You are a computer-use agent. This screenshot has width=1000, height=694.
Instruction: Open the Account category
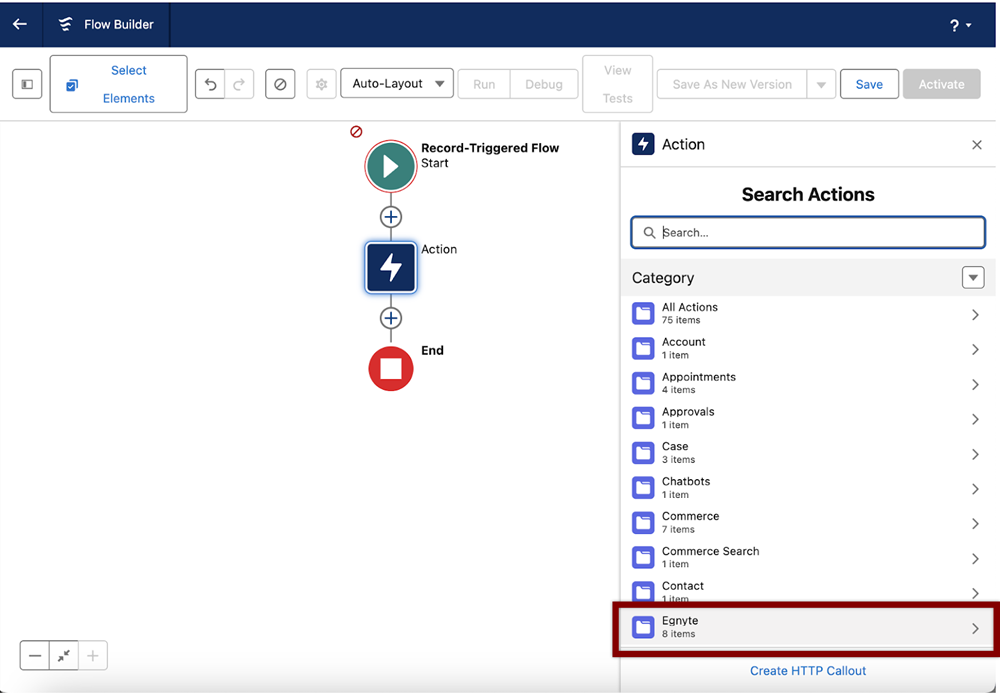808,349
